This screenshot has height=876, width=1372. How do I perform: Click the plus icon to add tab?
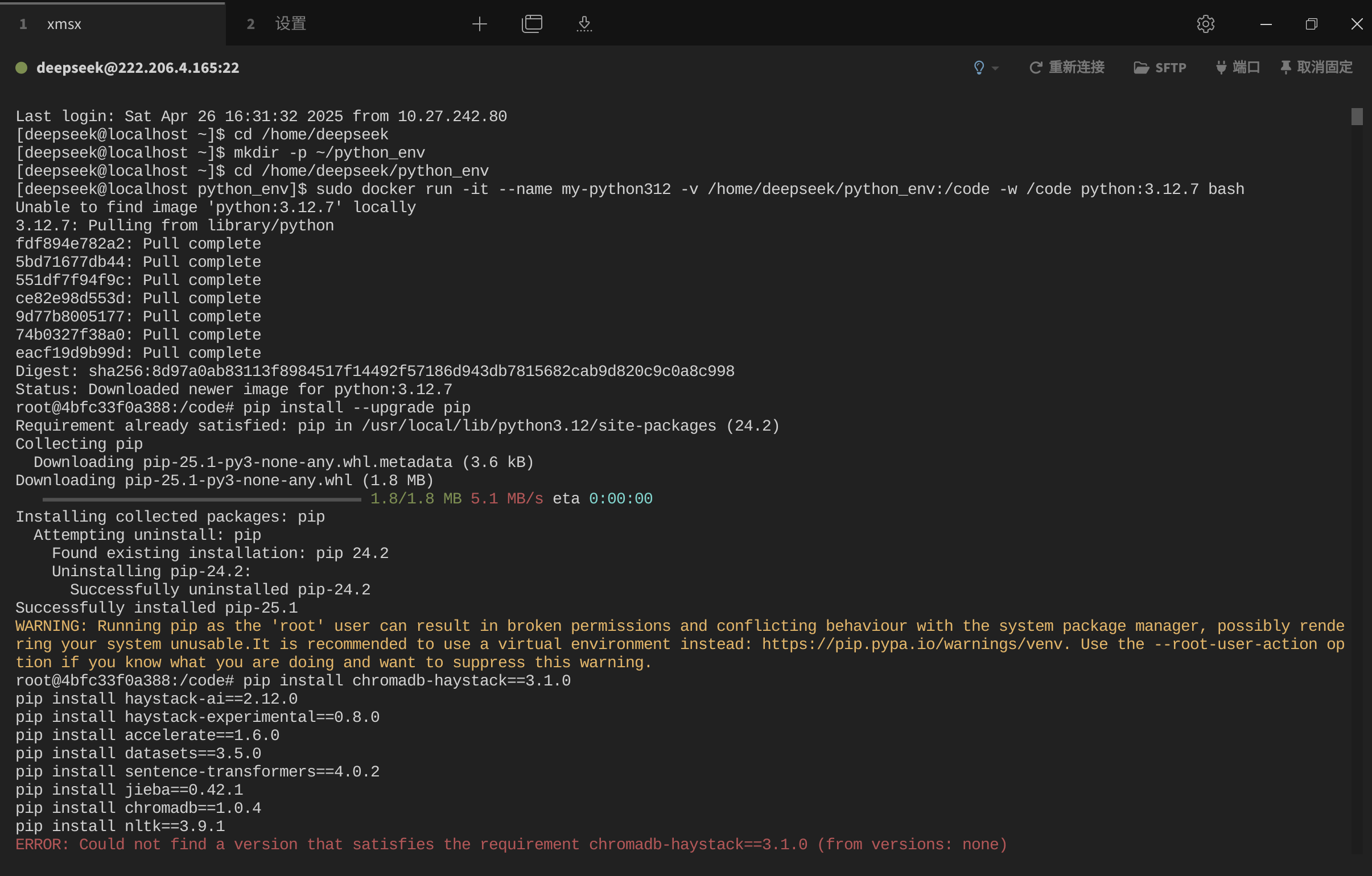480,24
